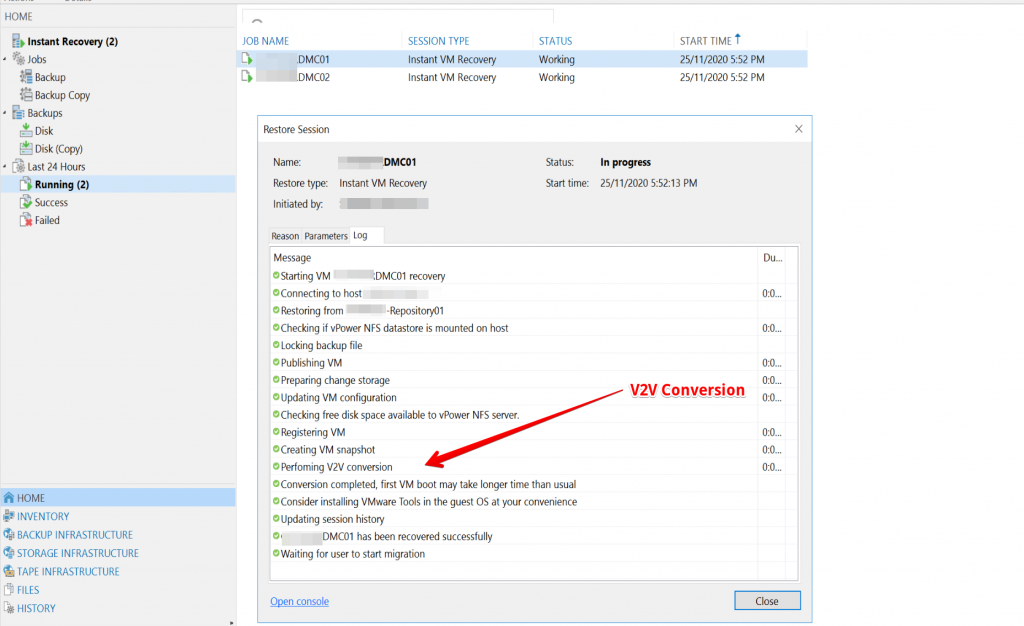1024x626 pixels.
Task: Click the Close button in Restore Session
Action: click(x=767, y=601)
